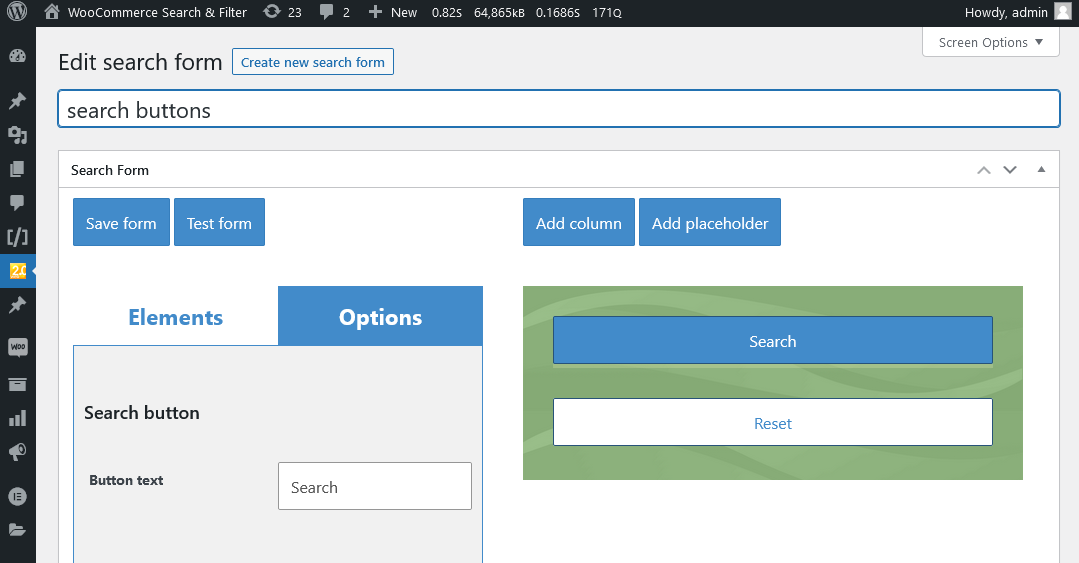
Task: Expand the Screen Options dropdown
Action: 991,42
